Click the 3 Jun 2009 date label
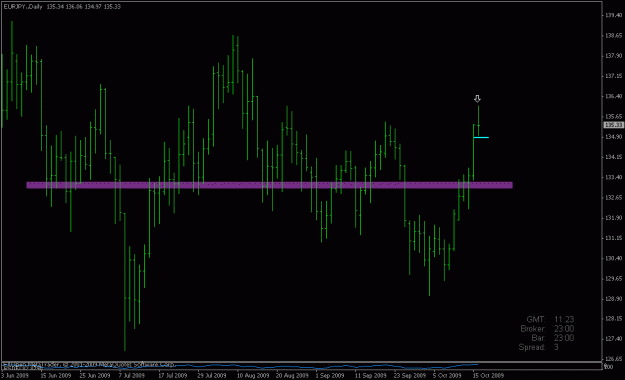 (15, 376)
